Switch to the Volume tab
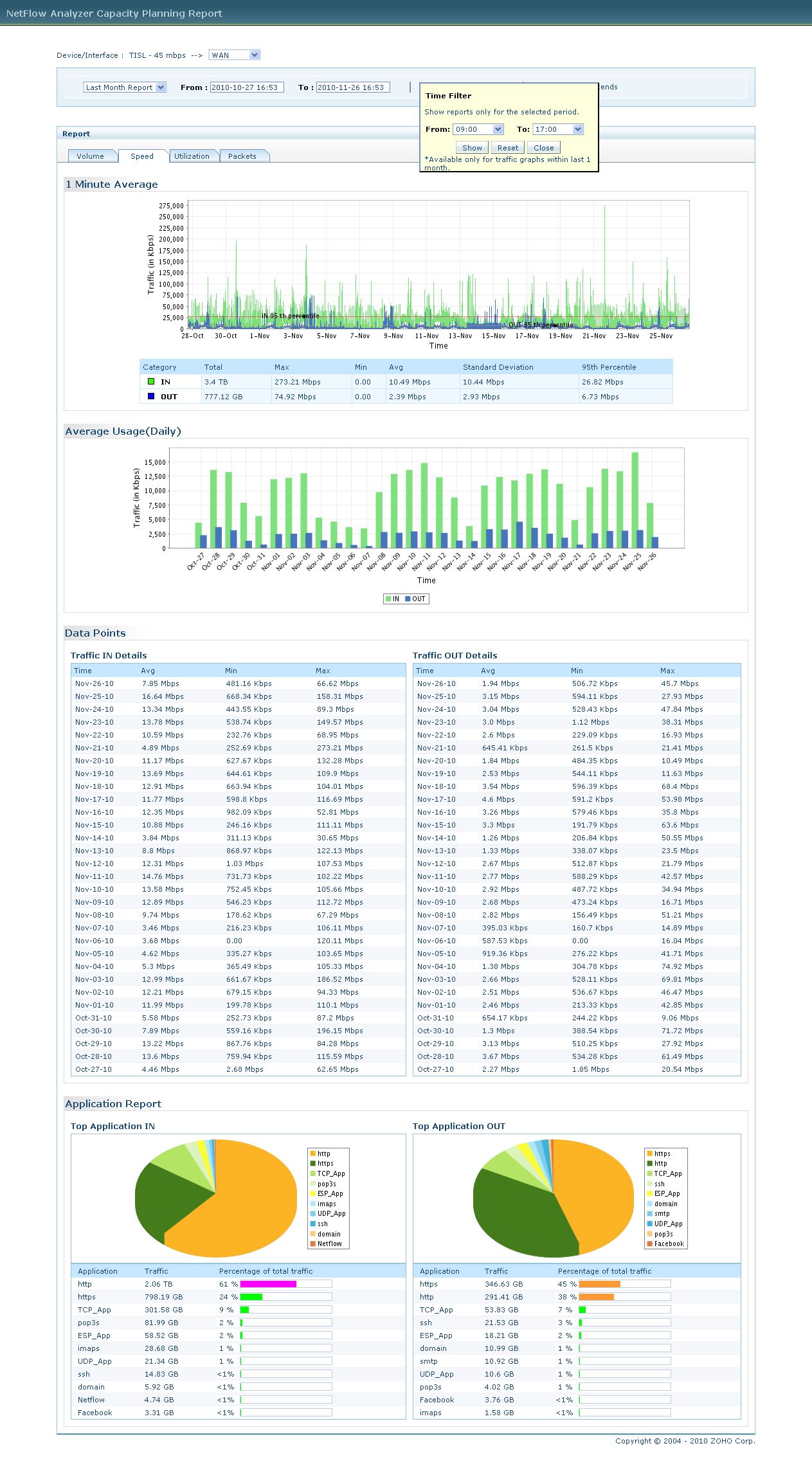This screenshot has width=812, height=1466. [x=91, y=156]
